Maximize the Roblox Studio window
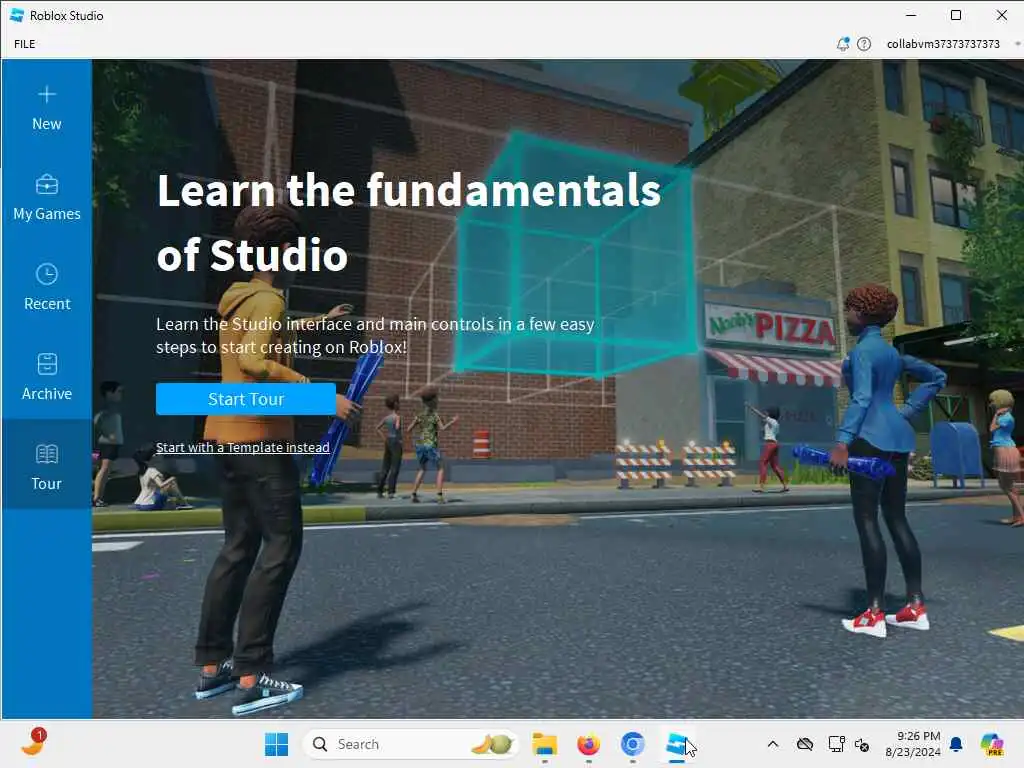Viewport: 1024px width, 768px height. (956, 15)
